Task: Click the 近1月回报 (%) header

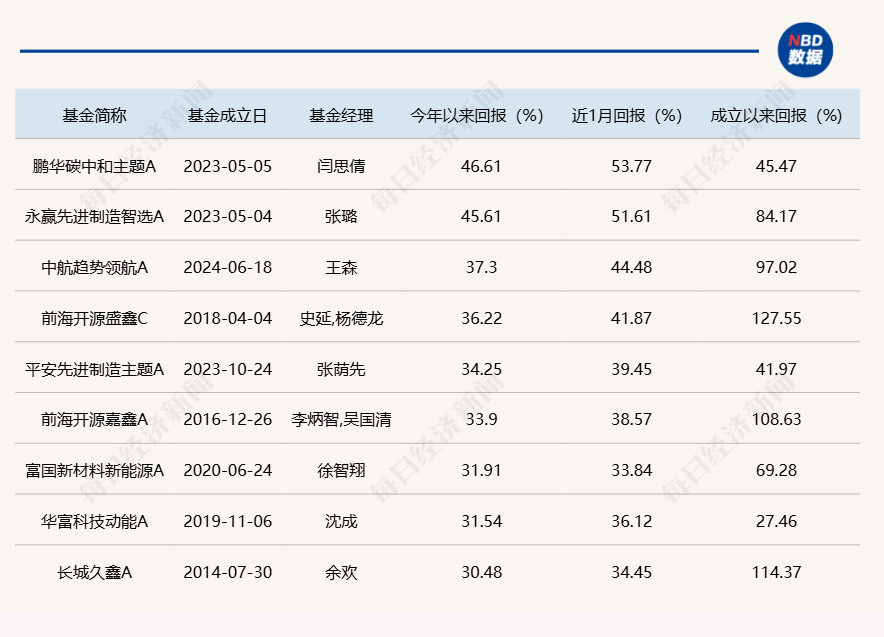Action: (626, 115)
